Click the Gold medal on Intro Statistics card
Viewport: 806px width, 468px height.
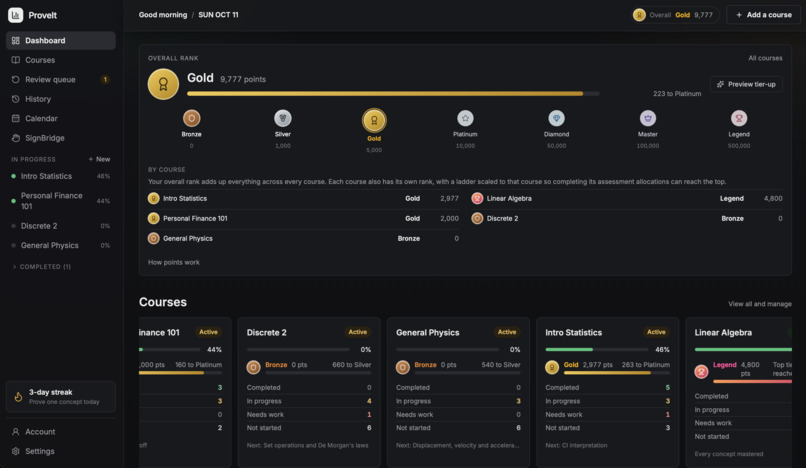point(552,367)
